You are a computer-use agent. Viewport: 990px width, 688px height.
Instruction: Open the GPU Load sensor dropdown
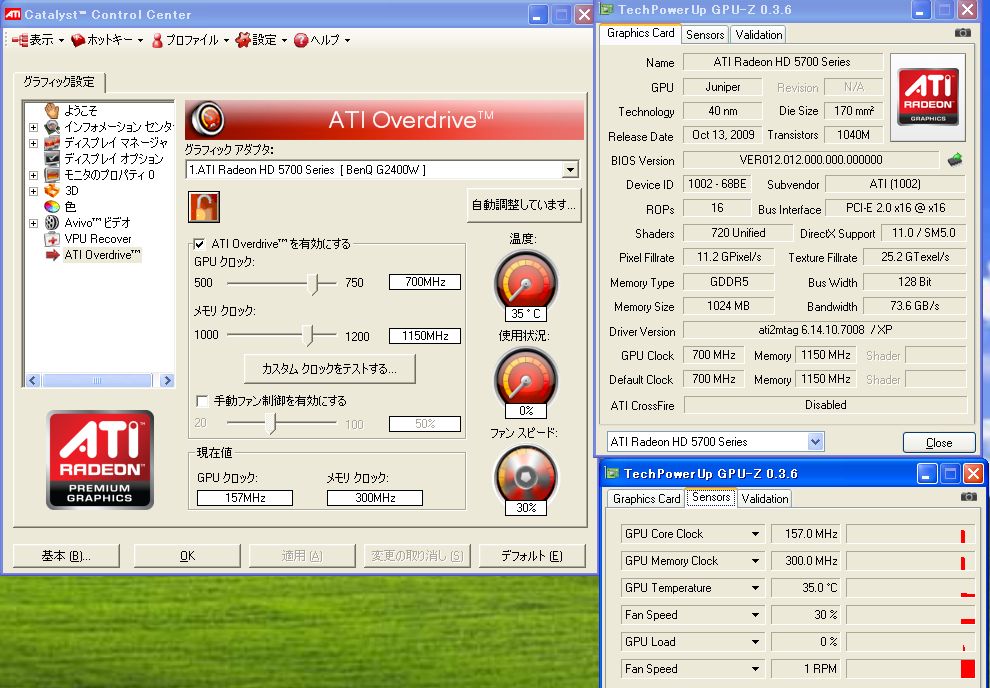pyautogui.click(x=755, y=642)
